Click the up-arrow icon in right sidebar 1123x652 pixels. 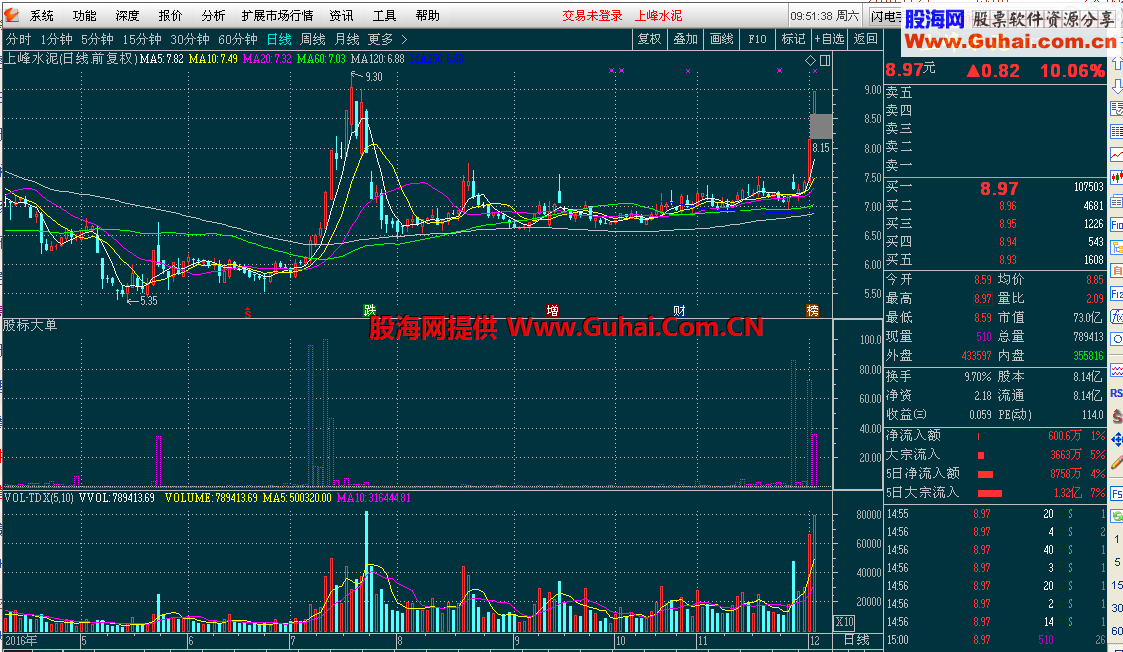click(1117, 64)
